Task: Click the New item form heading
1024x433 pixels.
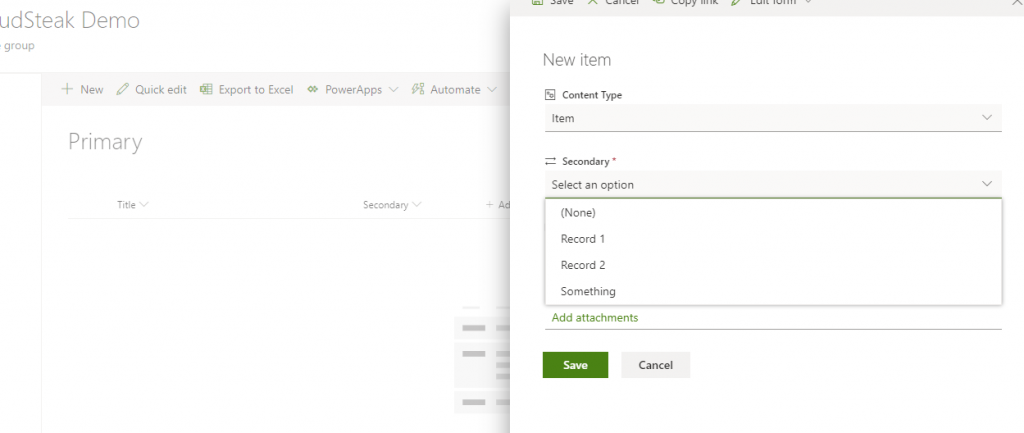Action: pyautogui.click(x=577, y=60)
